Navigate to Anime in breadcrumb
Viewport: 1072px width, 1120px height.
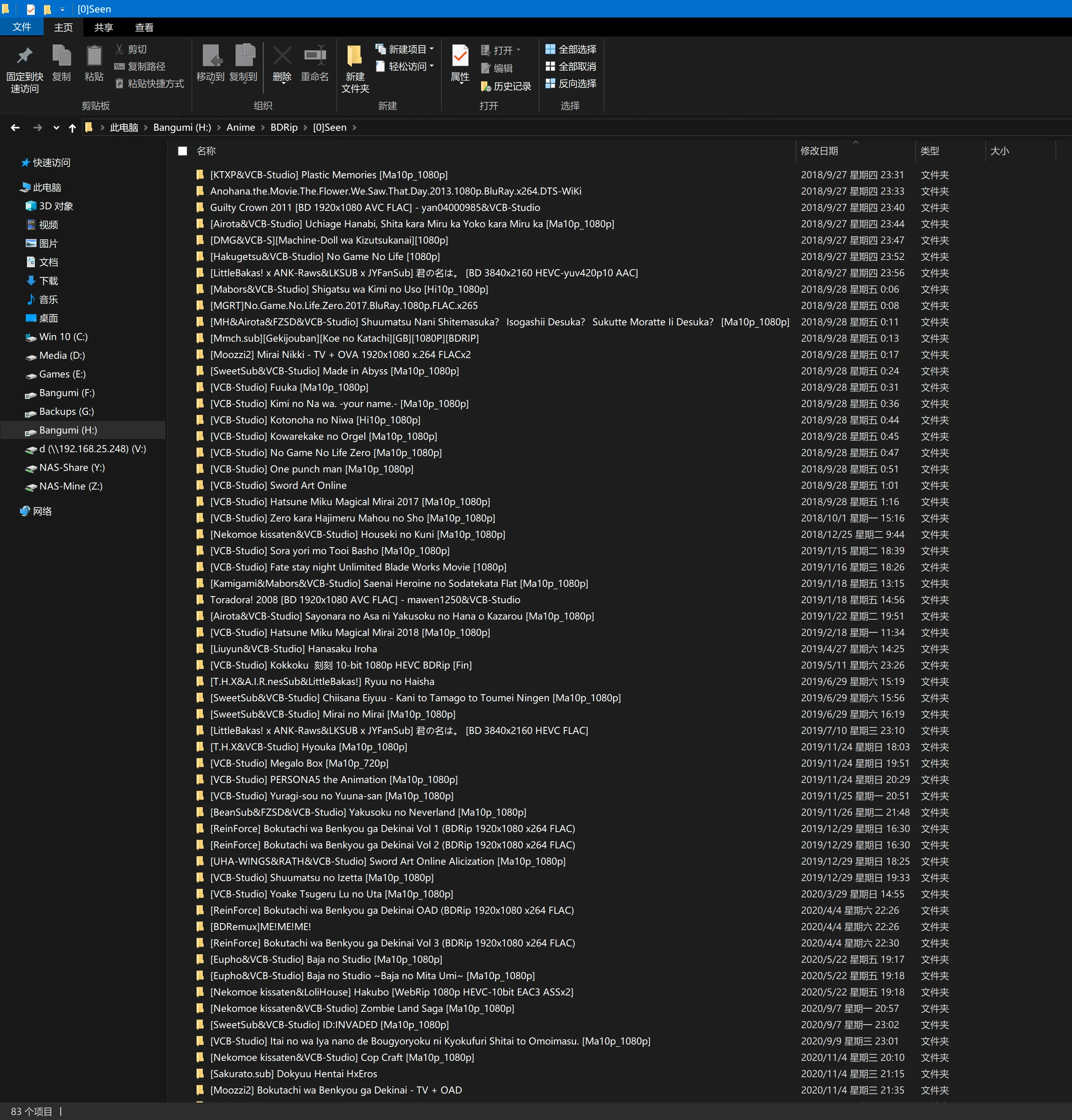241,128
